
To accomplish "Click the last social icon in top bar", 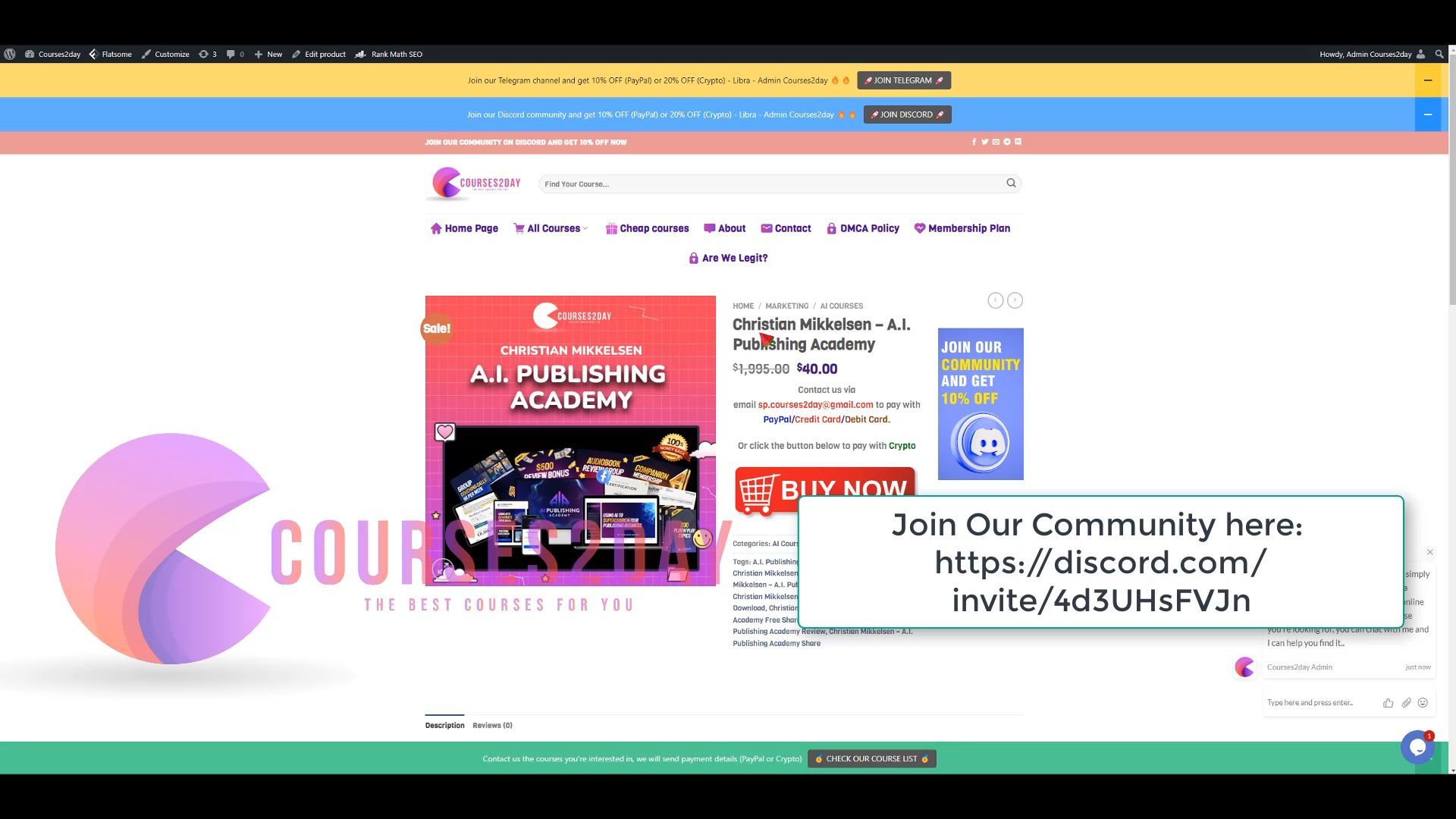I will tap(1018, 142).
